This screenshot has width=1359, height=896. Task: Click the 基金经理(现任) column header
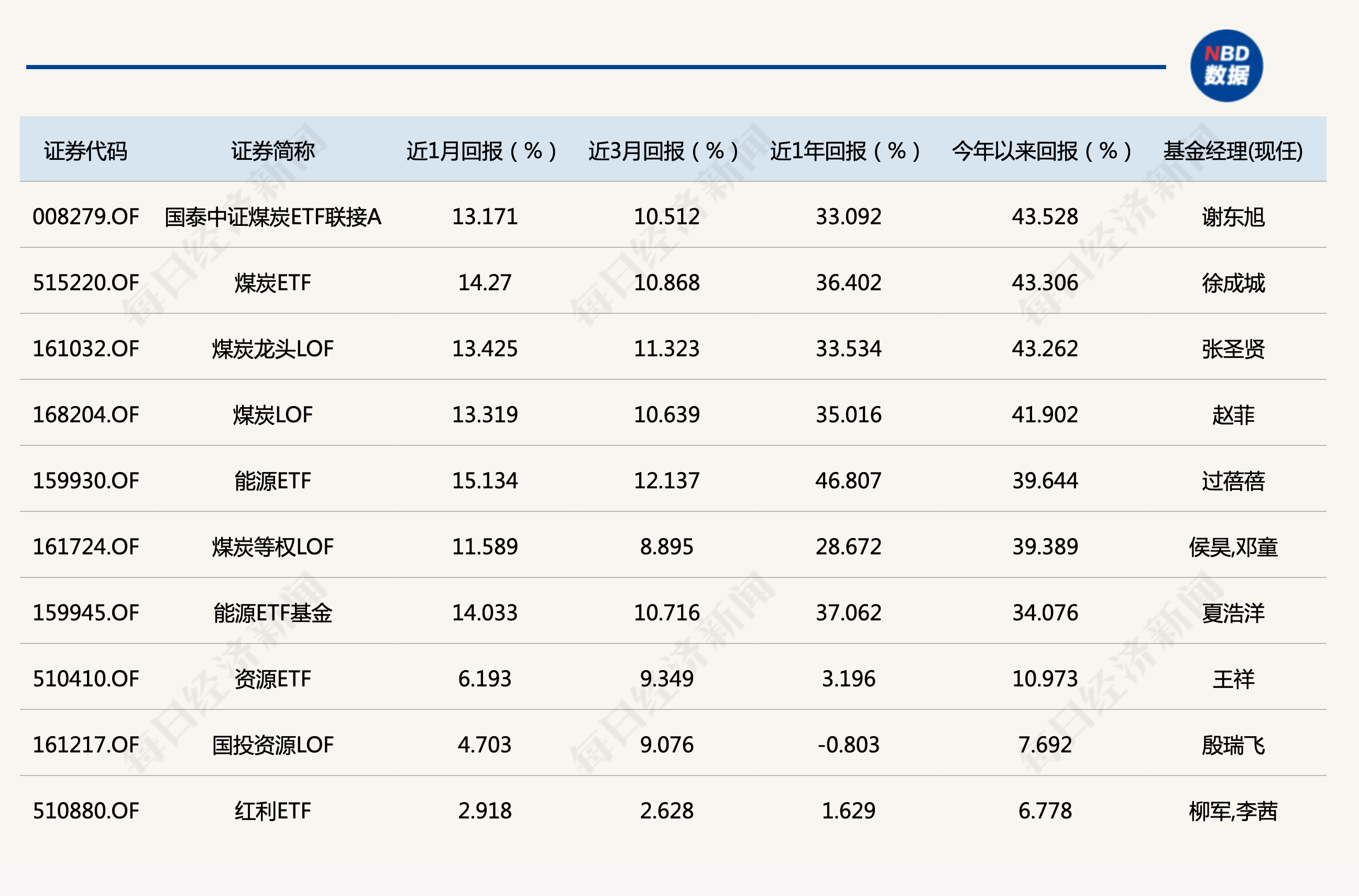(1233, 151)
